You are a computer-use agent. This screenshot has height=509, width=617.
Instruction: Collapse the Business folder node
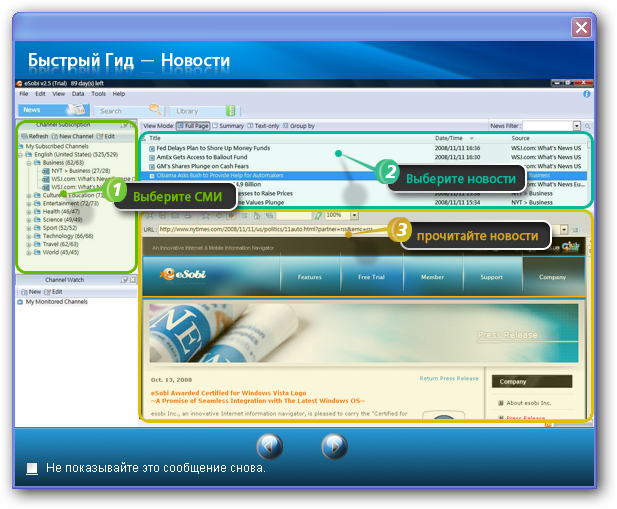point(29,163)
